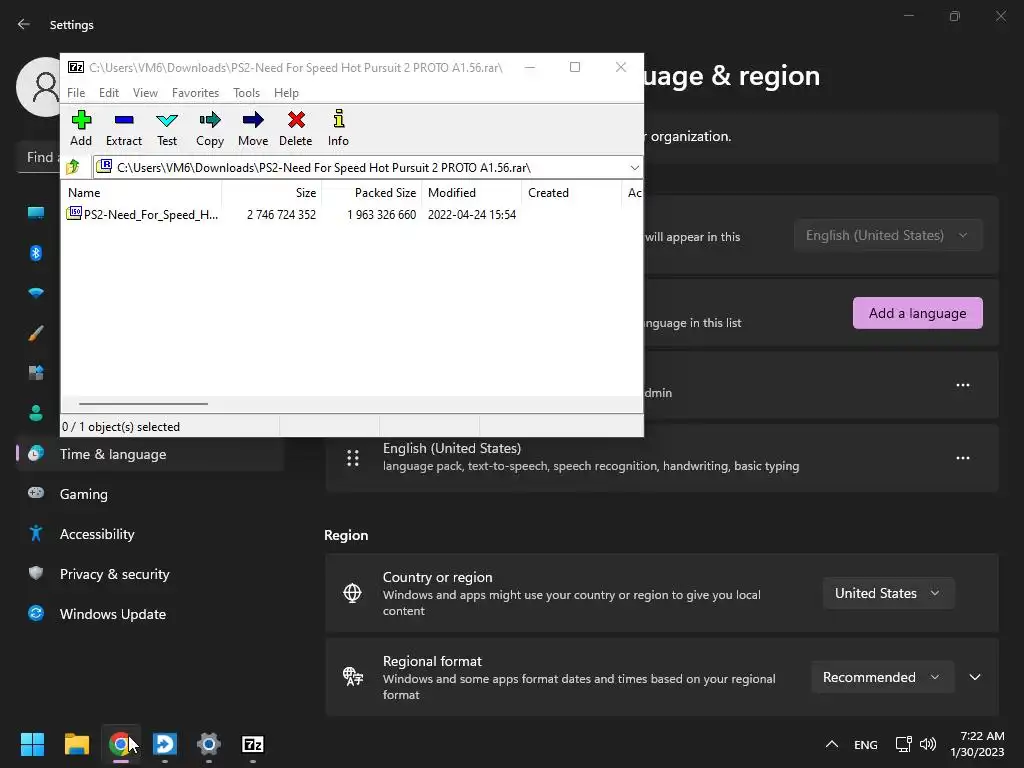Run the Test archive tool in 7-Zip
Screen dimensions: 1024x768
(x=167, y=129)
